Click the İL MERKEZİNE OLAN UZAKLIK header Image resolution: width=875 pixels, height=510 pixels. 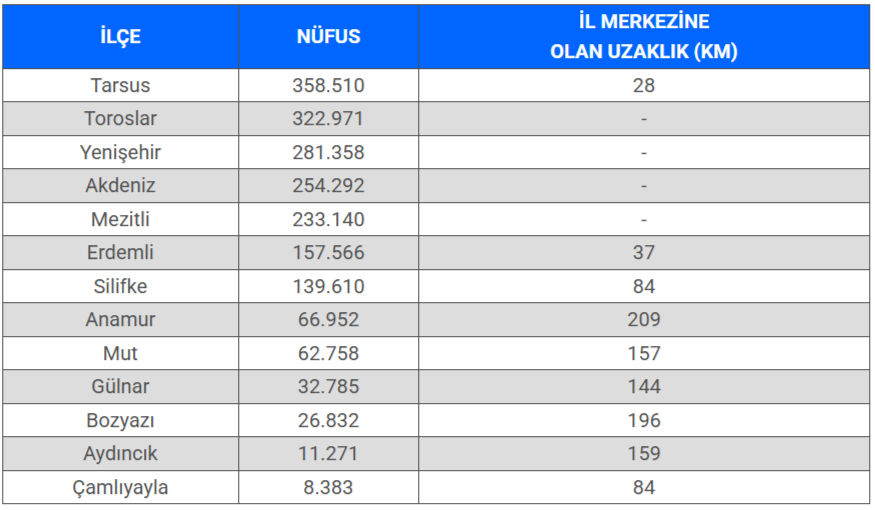tap(644, 37)
